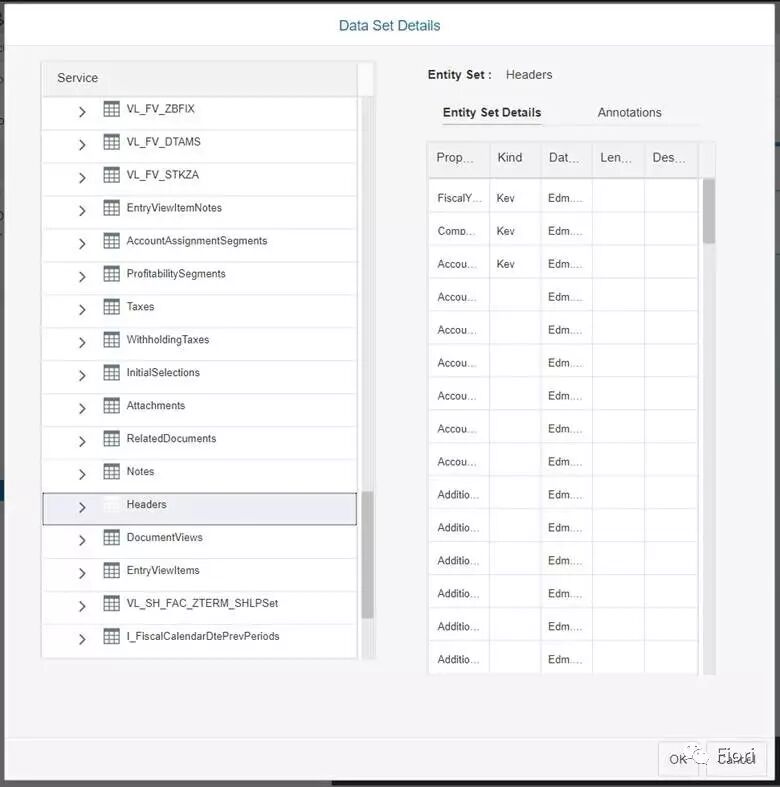This screenshot has width=780, height=787.
Task: Click the Key cell in FiscalY... row
Action: tap(515, 198)
